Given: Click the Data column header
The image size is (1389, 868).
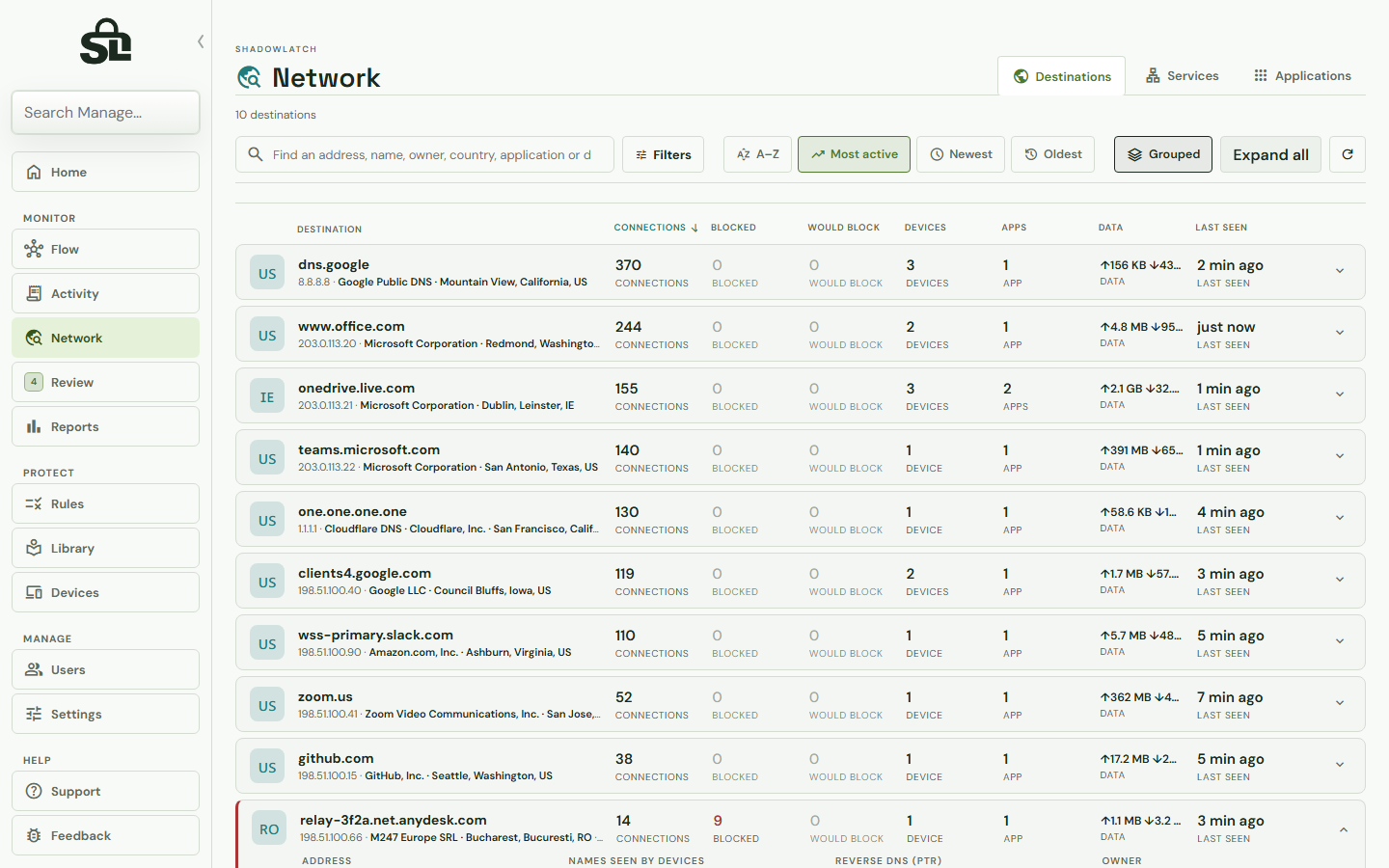Looking at the screenshot, I should coord(1110,228).
